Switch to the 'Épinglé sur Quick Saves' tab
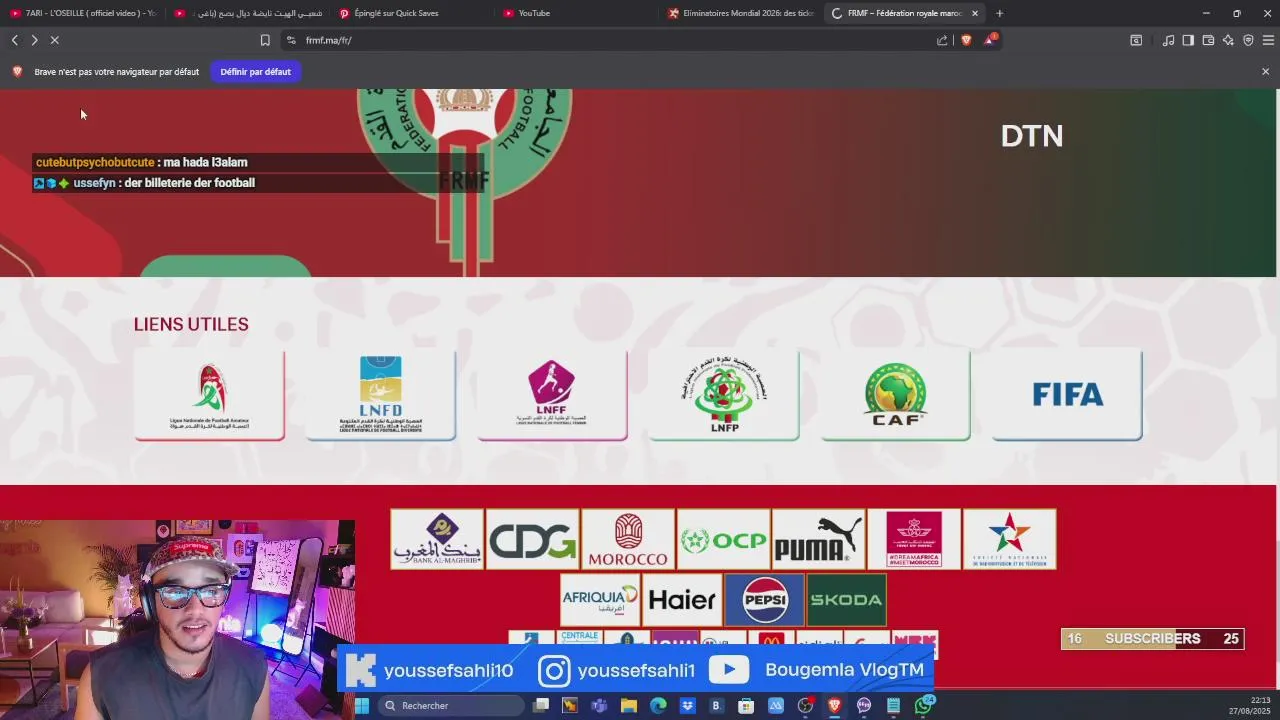The image size is (1280, 720). pyautogui.click(x=412, y=13)
